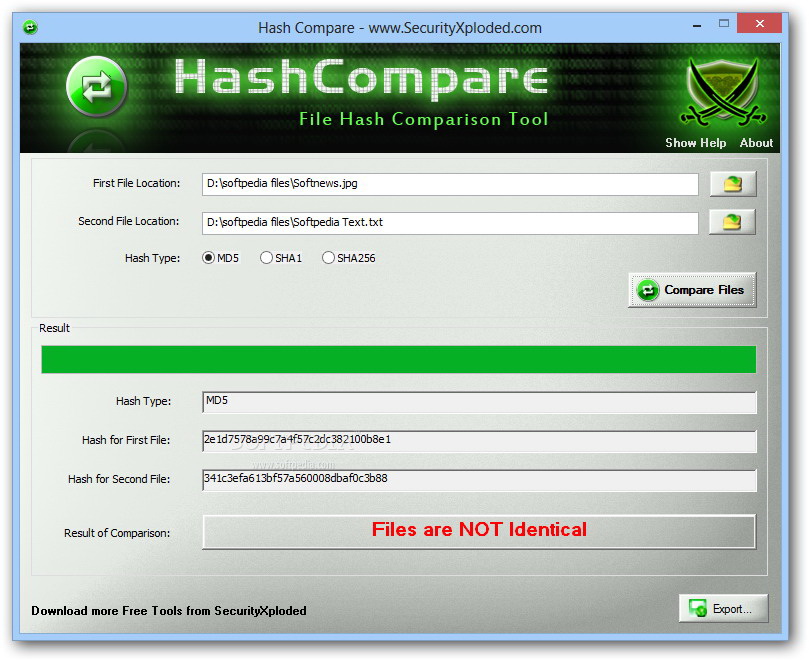Click the Result of Comparison label
809x661 pixels.
pos(117,533)
